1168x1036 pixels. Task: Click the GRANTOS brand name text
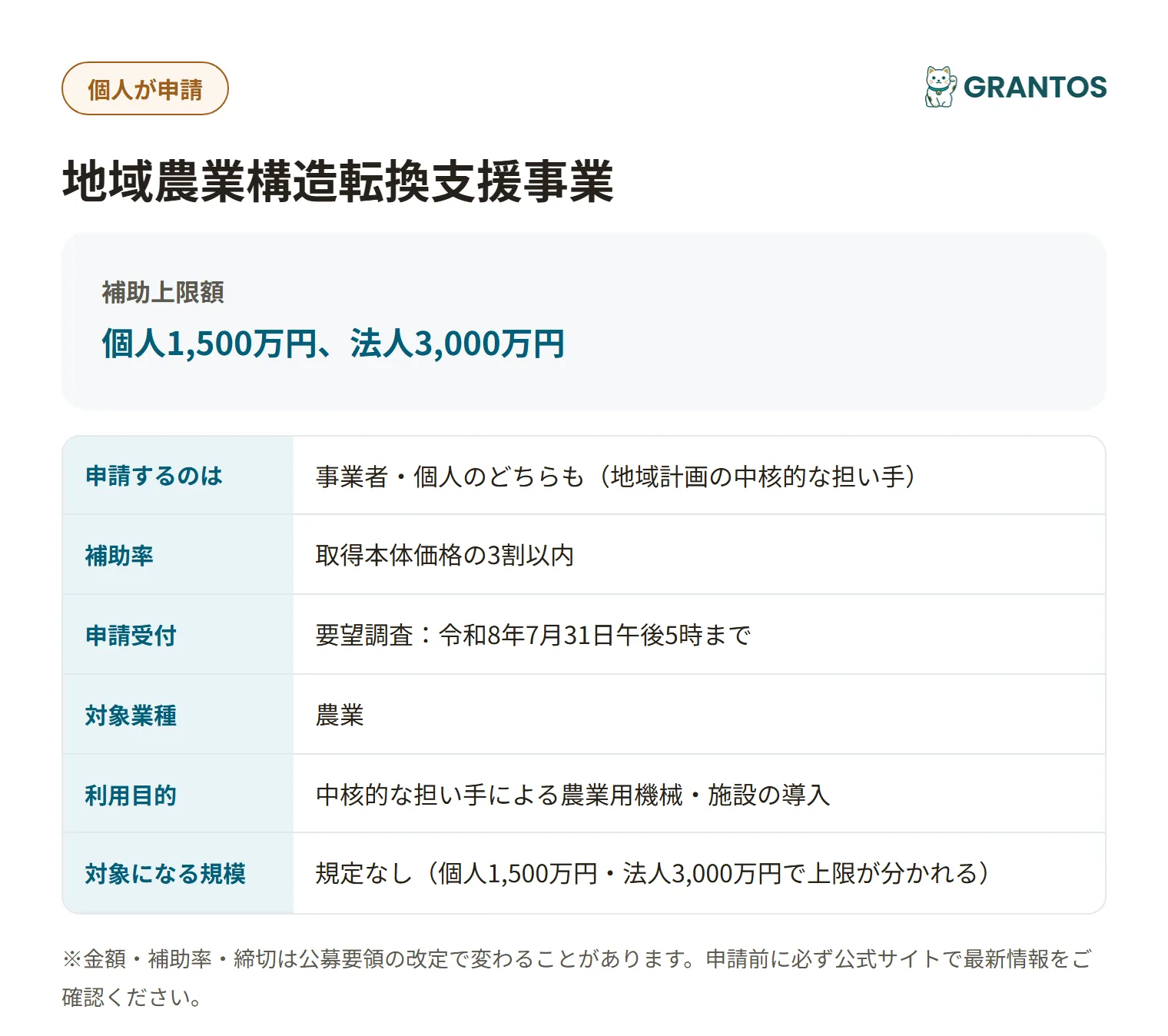pyautogui.click(x=1035, y=88)
